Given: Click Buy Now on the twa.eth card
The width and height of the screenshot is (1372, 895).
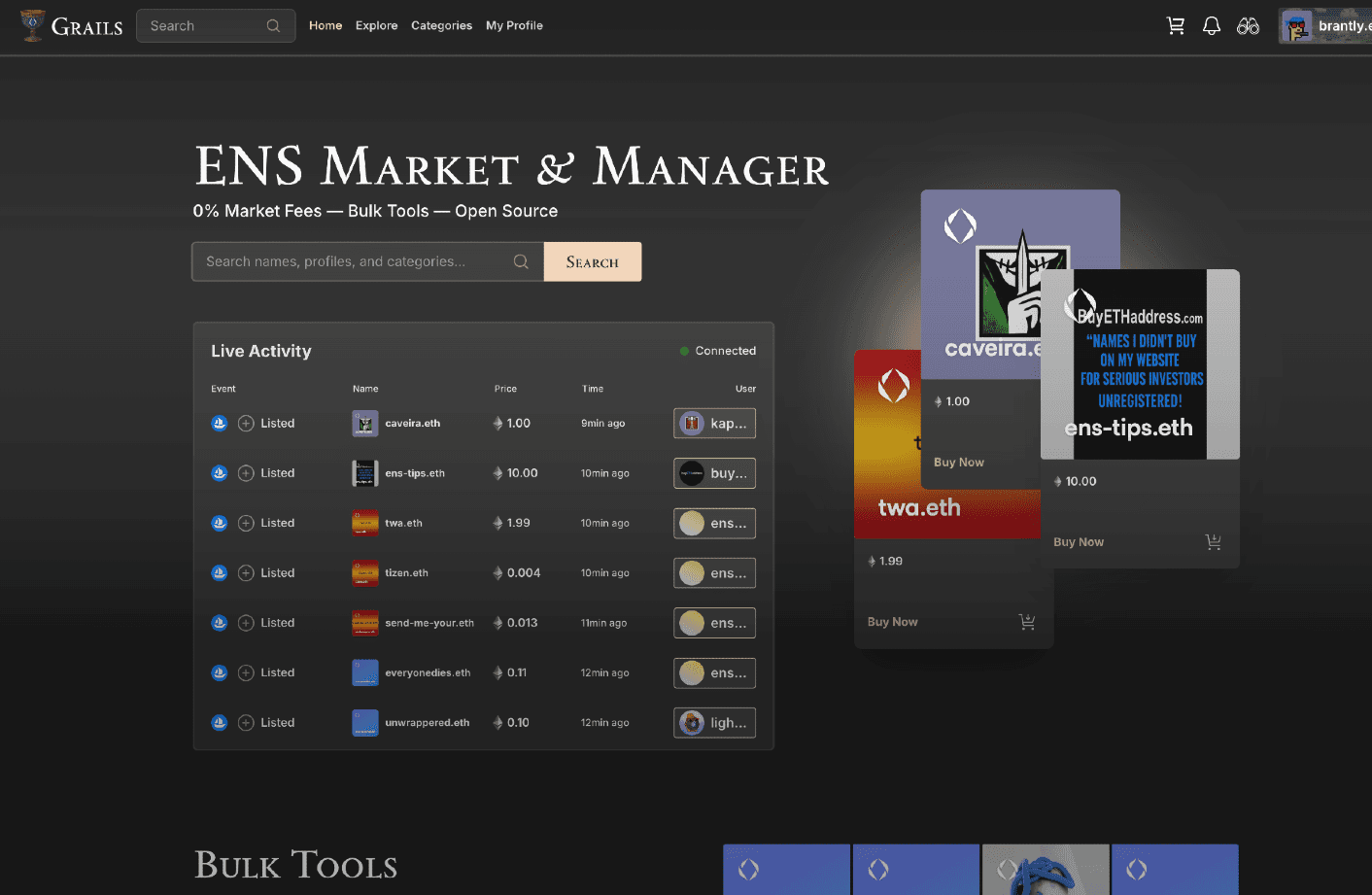Looking at the screenshot, I should click(x=892, y=621).
